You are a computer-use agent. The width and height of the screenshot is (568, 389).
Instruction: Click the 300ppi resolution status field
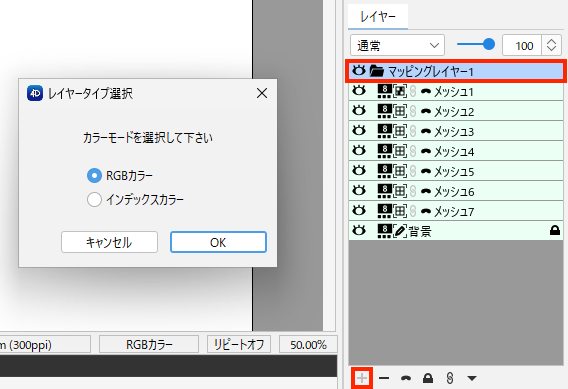coord(45,344)
